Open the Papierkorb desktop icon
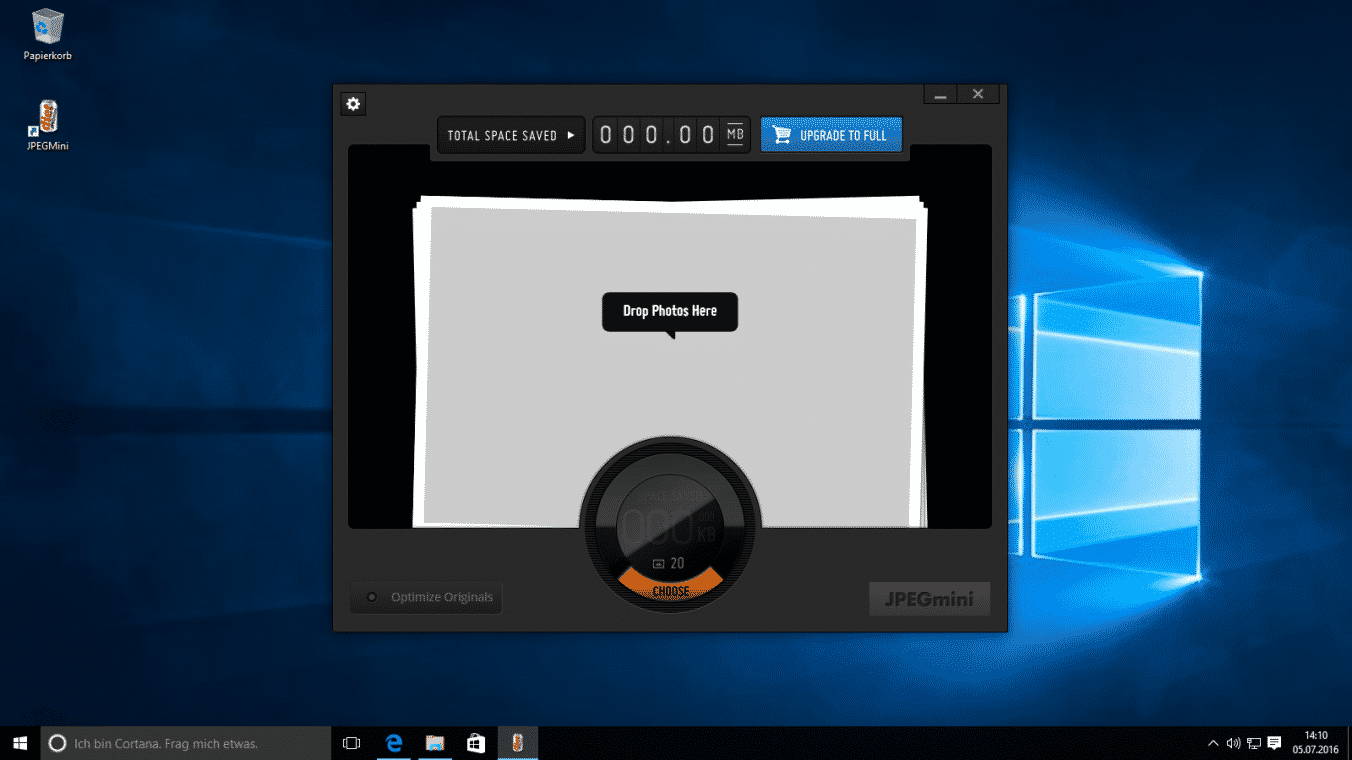 [48, 35]
